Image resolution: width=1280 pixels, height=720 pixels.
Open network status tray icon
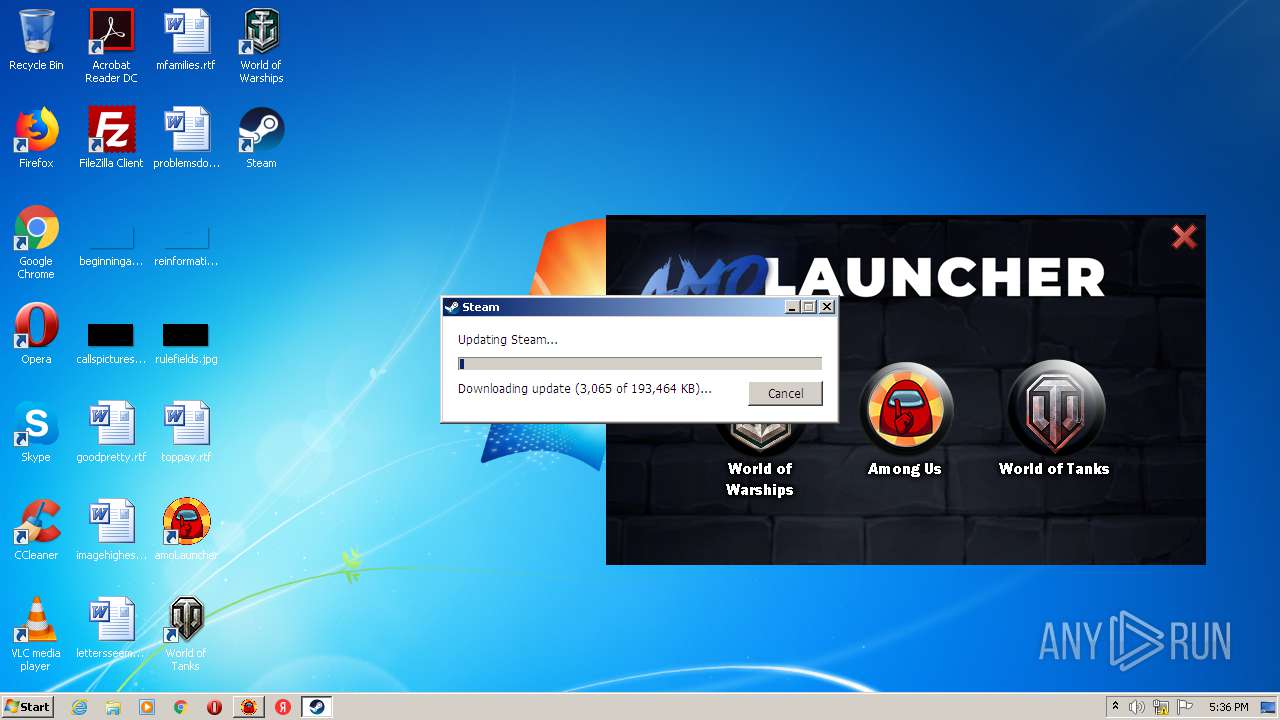(1161, 707)
